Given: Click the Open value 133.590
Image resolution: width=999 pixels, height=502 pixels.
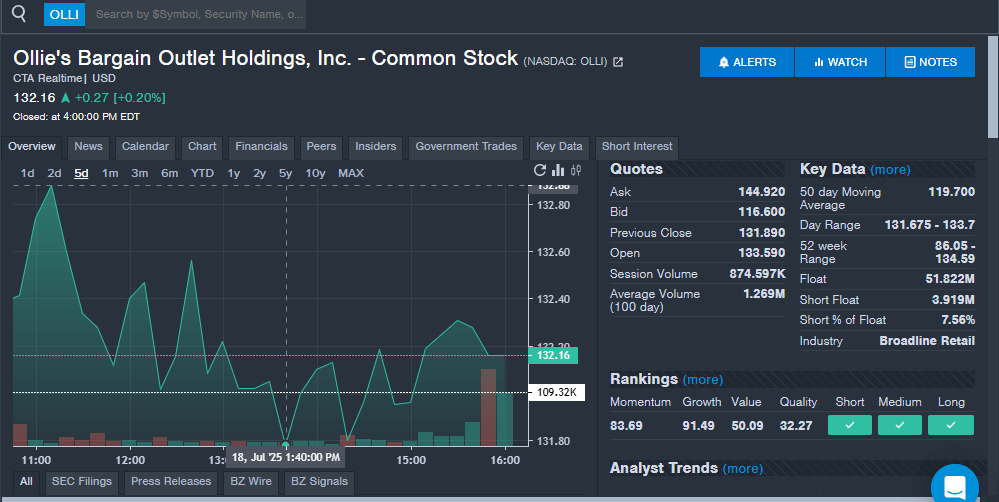Looking at the screenshot, I should (x=761, y=253).
